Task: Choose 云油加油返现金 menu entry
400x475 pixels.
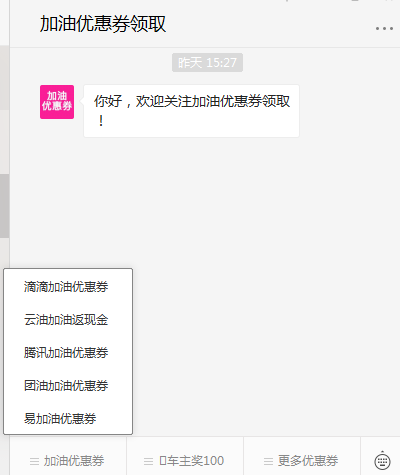Action: 66,320
